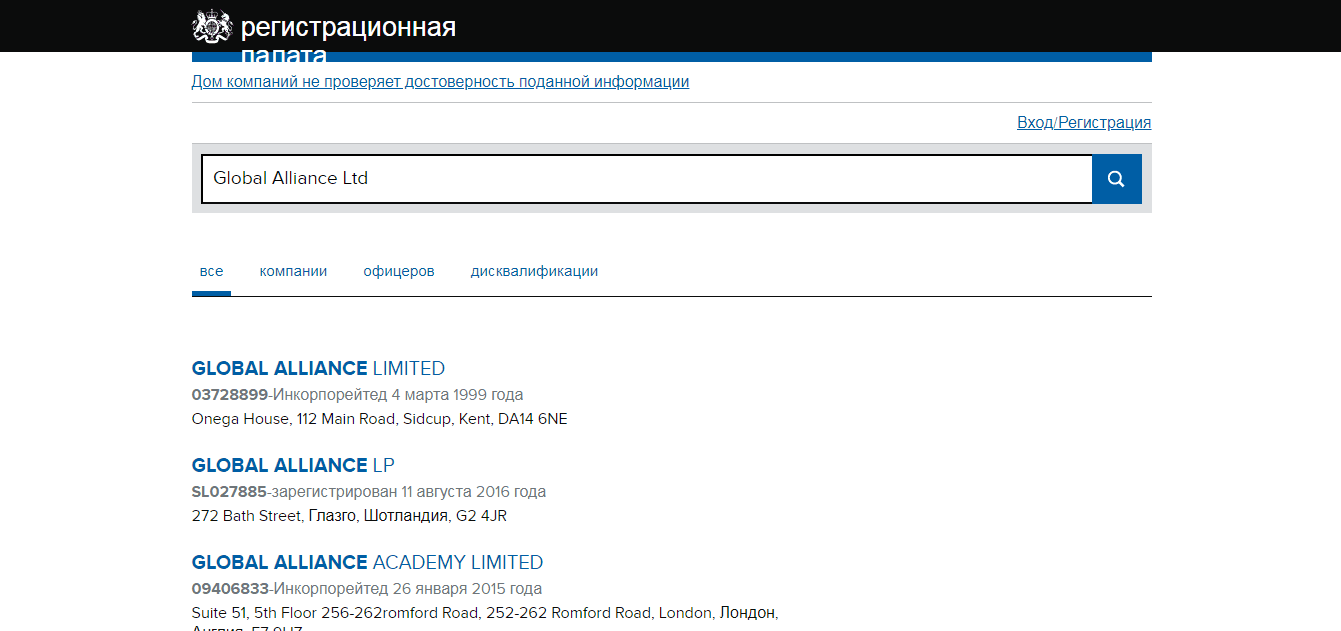The image size is (1341, 631).
Task: Click the 272 Bath Street address line
Action: [x=351, y=516]
